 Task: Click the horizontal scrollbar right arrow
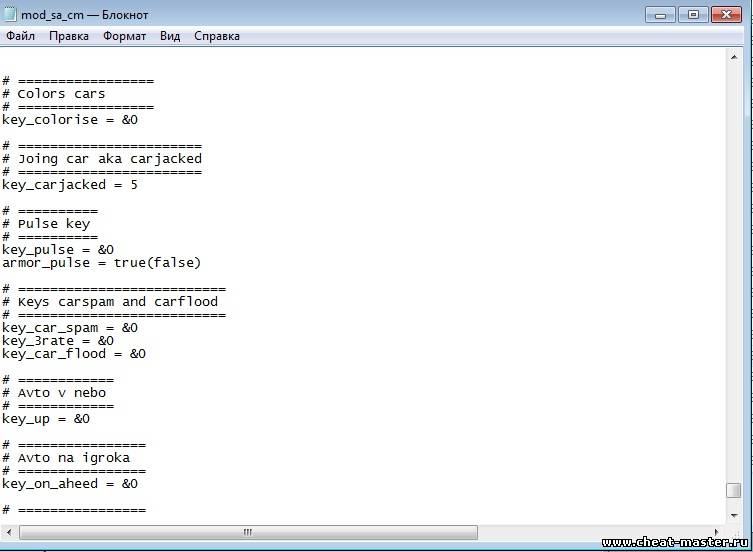point(716,532)
